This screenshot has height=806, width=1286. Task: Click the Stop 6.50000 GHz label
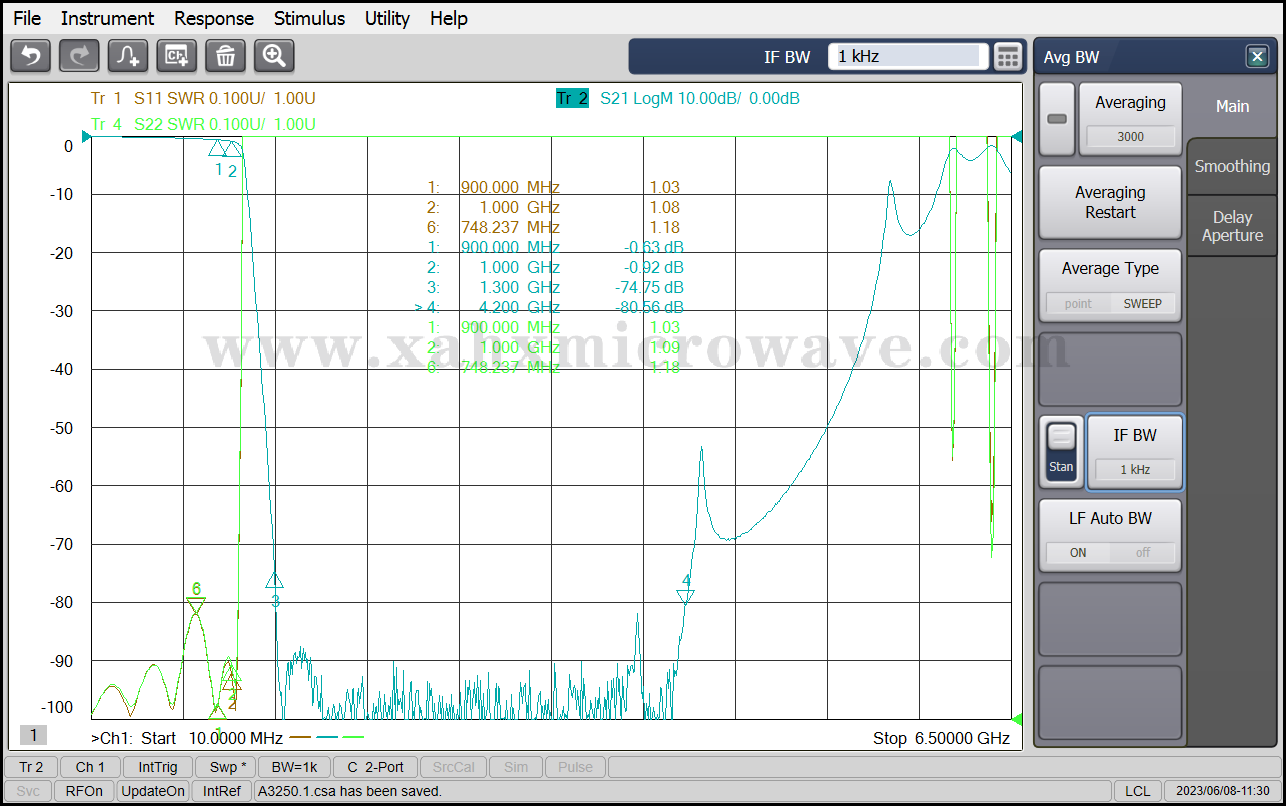941,738
